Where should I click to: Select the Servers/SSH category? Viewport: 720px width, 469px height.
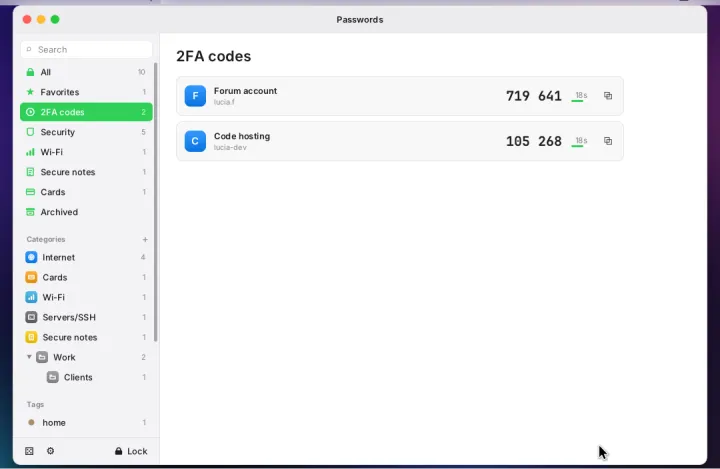click(x=86, y=317)
